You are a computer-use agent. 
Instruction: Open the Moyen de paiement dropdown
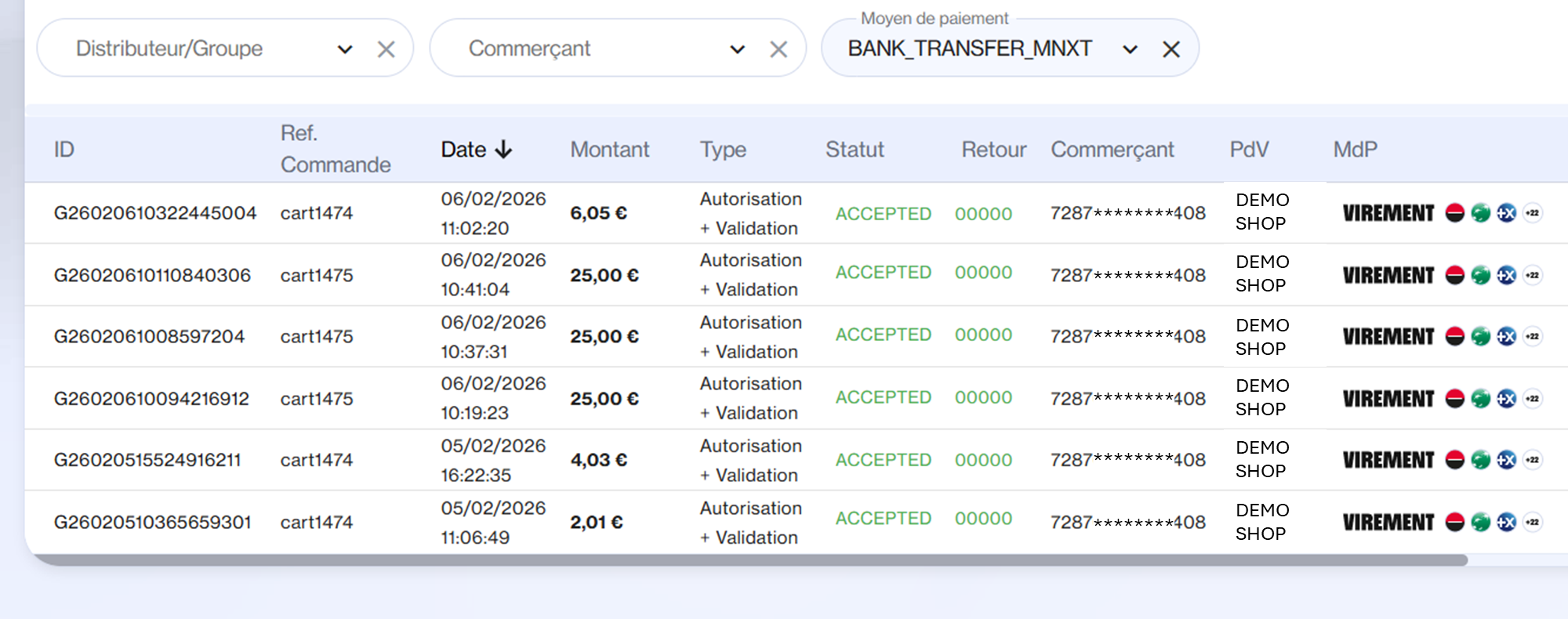(1130, 49)
